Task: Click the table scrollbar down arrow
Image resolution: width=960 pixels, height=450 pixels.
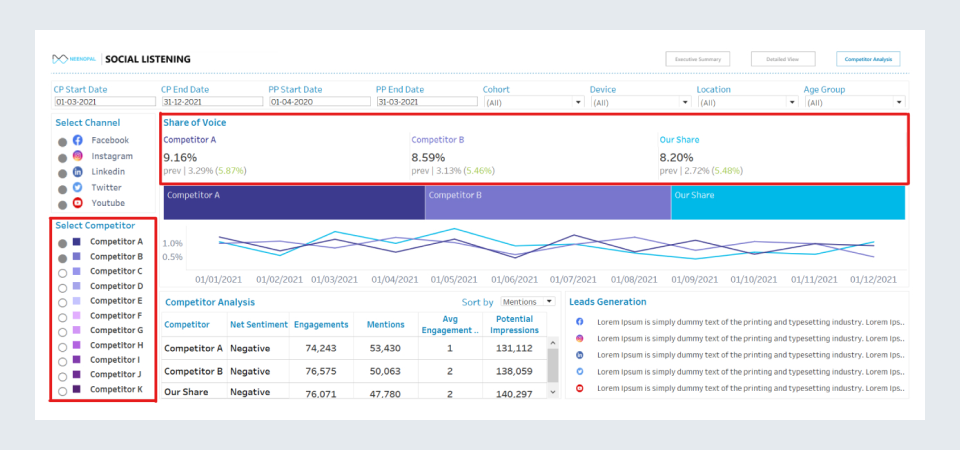Action: tap(553, 391)
